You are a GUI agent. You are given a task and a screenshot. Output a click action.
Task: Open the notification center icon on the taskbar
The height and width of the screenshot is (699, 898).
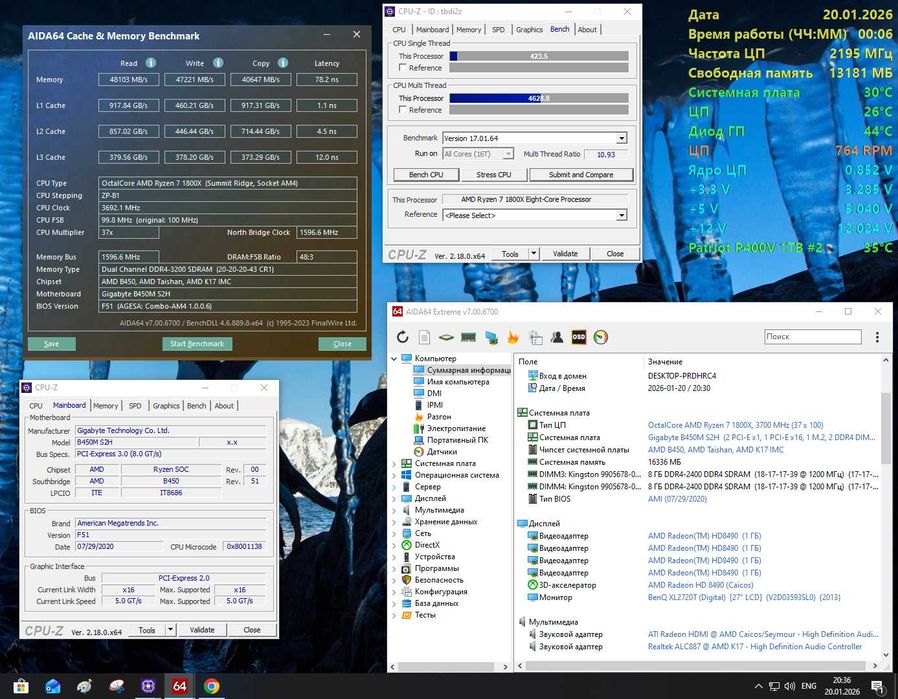point(877,686)
